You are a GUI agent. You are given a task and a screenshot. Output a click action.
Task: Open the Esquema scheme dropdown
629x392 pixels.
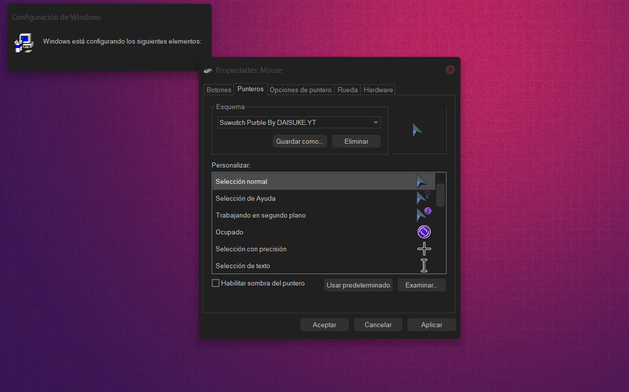tap(299, 122)
